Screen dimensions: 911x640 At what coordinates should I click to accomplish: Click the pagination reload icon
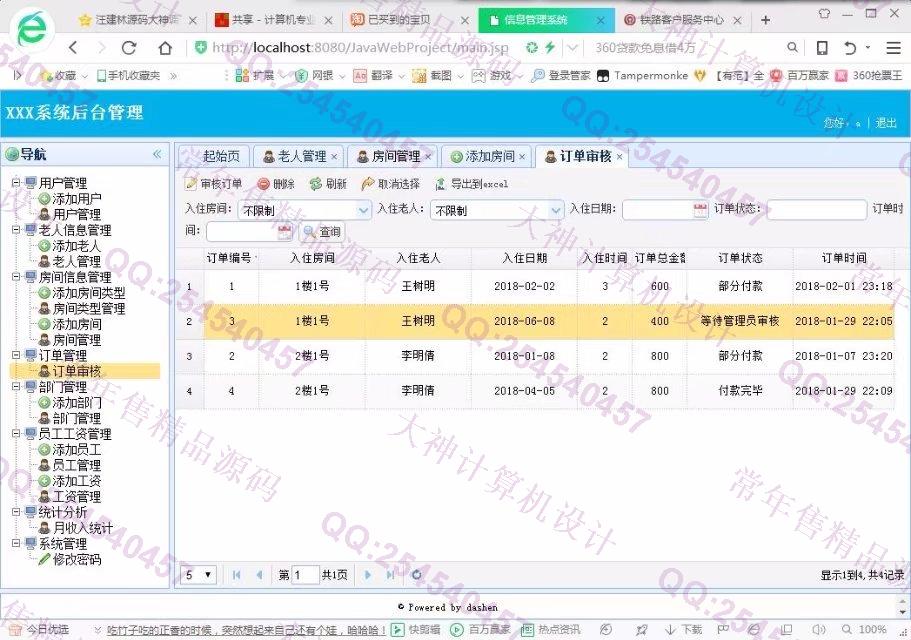click(416, 575)
